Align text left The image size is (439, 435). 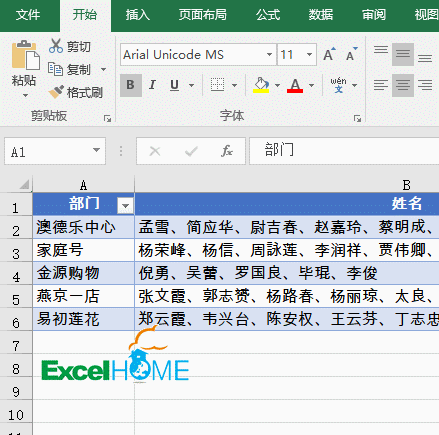click(381, 85)
